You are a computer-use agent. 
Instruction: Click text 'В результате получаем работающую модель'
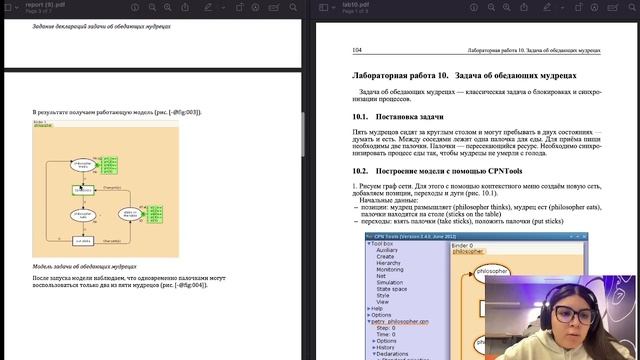[93, 112]
